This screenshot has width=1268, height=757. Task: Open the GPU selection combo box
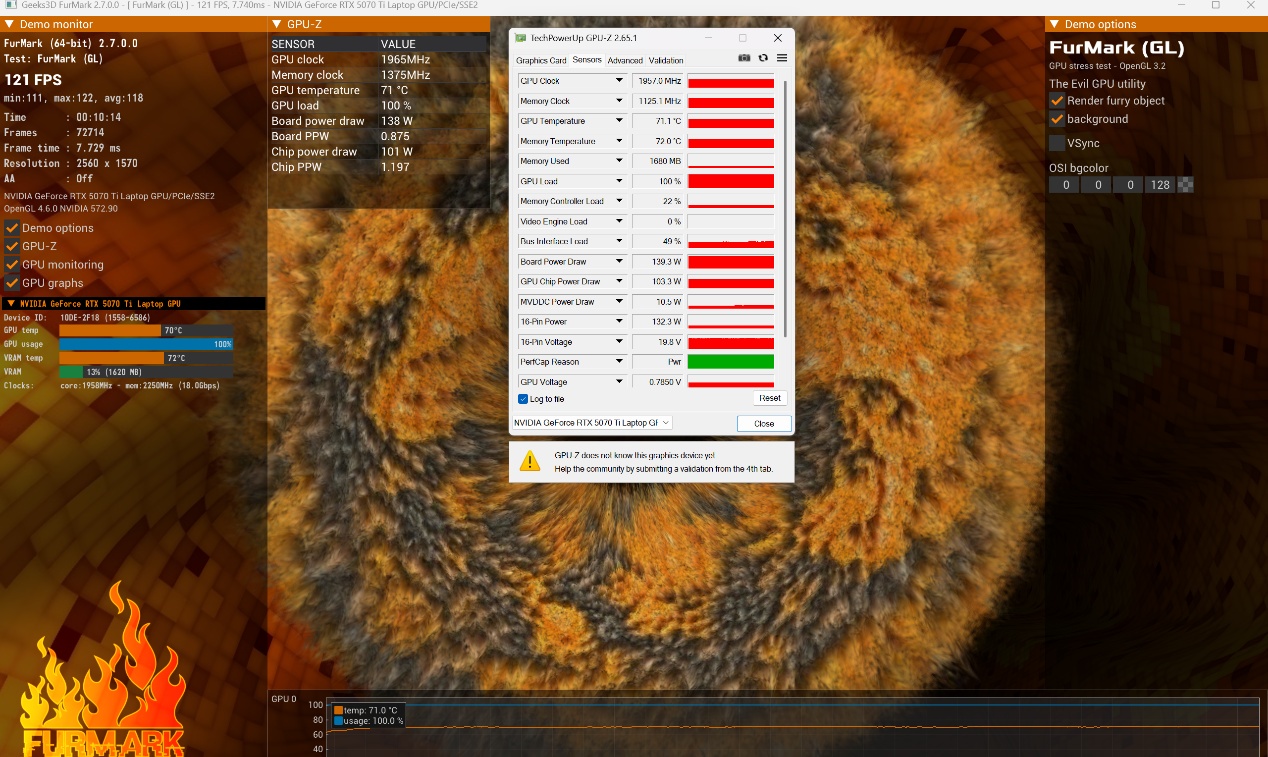click(x=592, y=423)
